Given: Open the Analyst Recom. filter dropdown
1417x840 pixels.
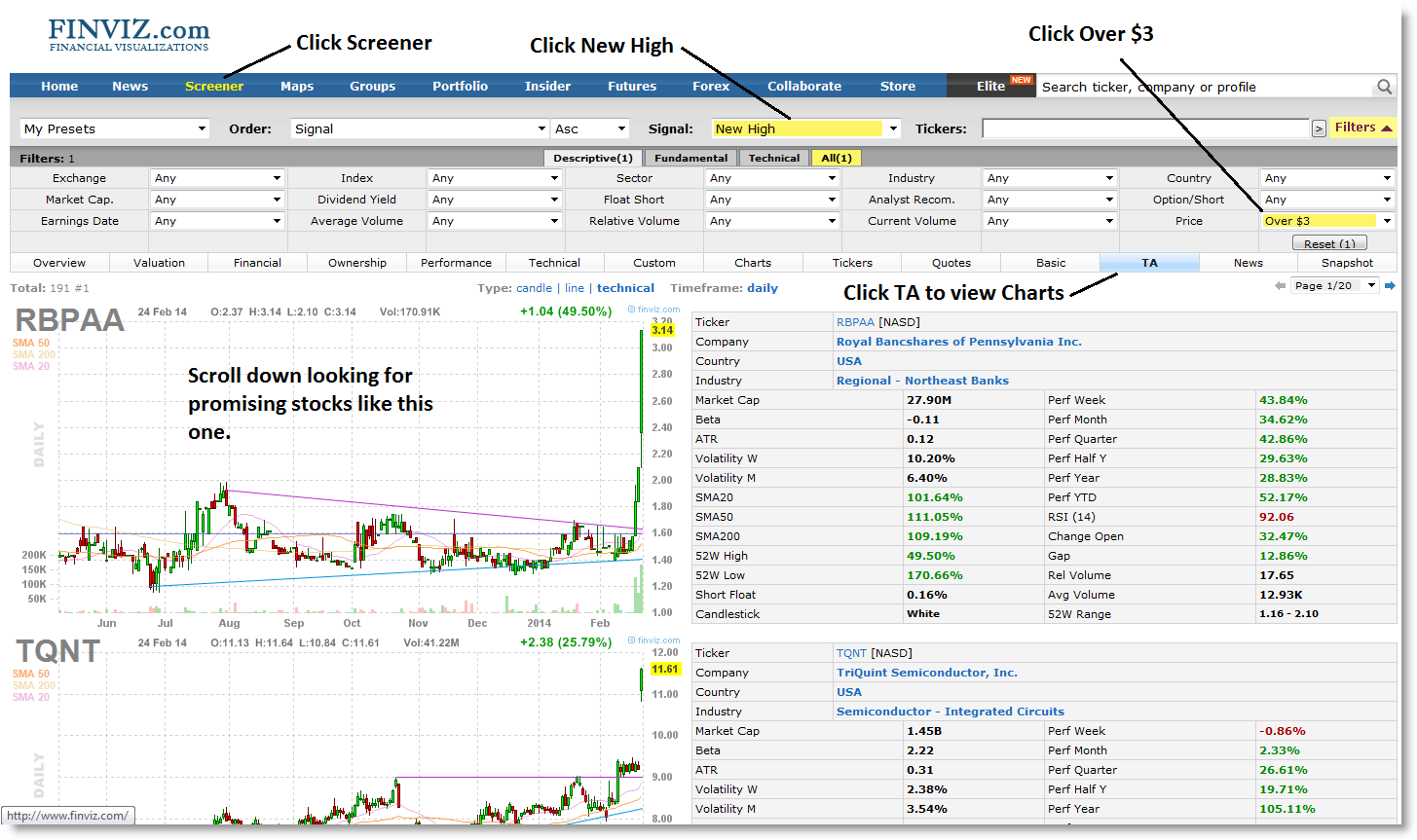Looking at the screenshot, I should click(x=1050, y=200).
